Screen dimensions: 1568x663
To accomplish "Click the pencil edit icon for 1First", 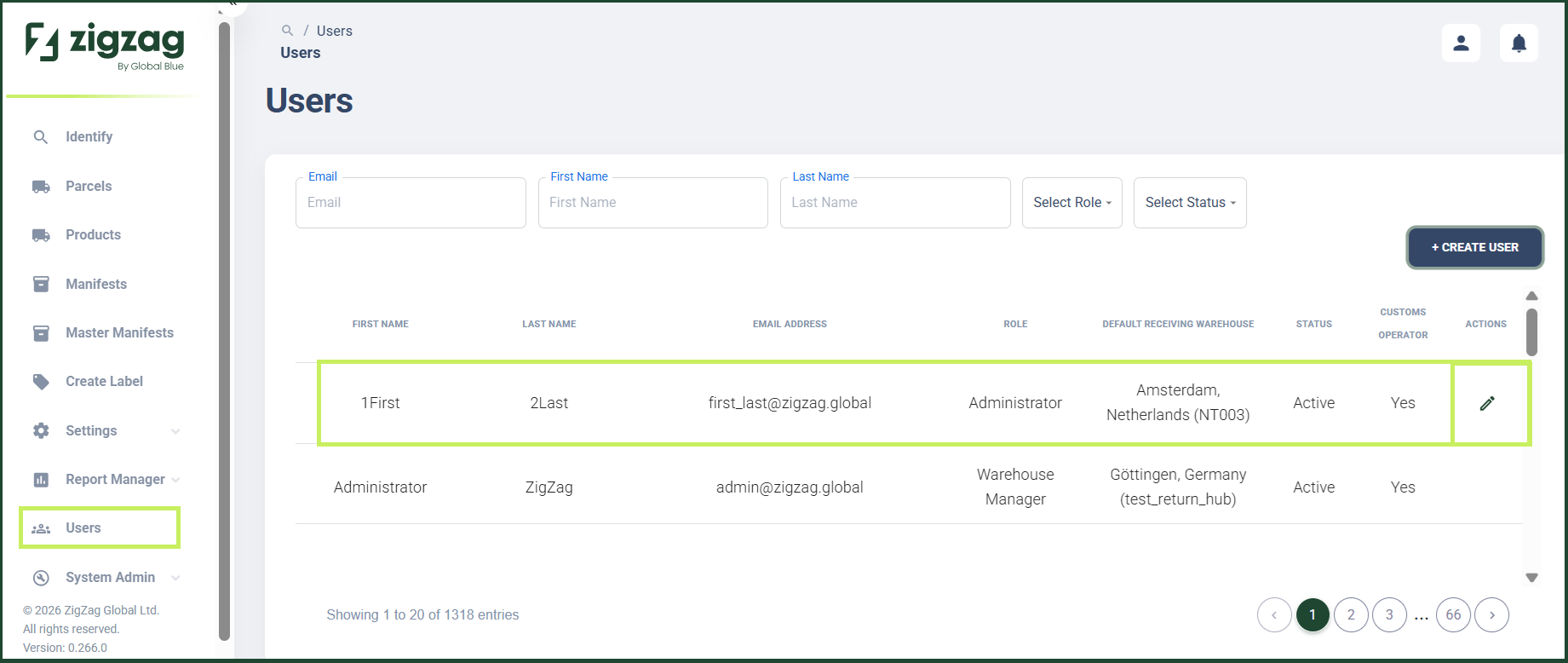I will [x=1487, y=403].
